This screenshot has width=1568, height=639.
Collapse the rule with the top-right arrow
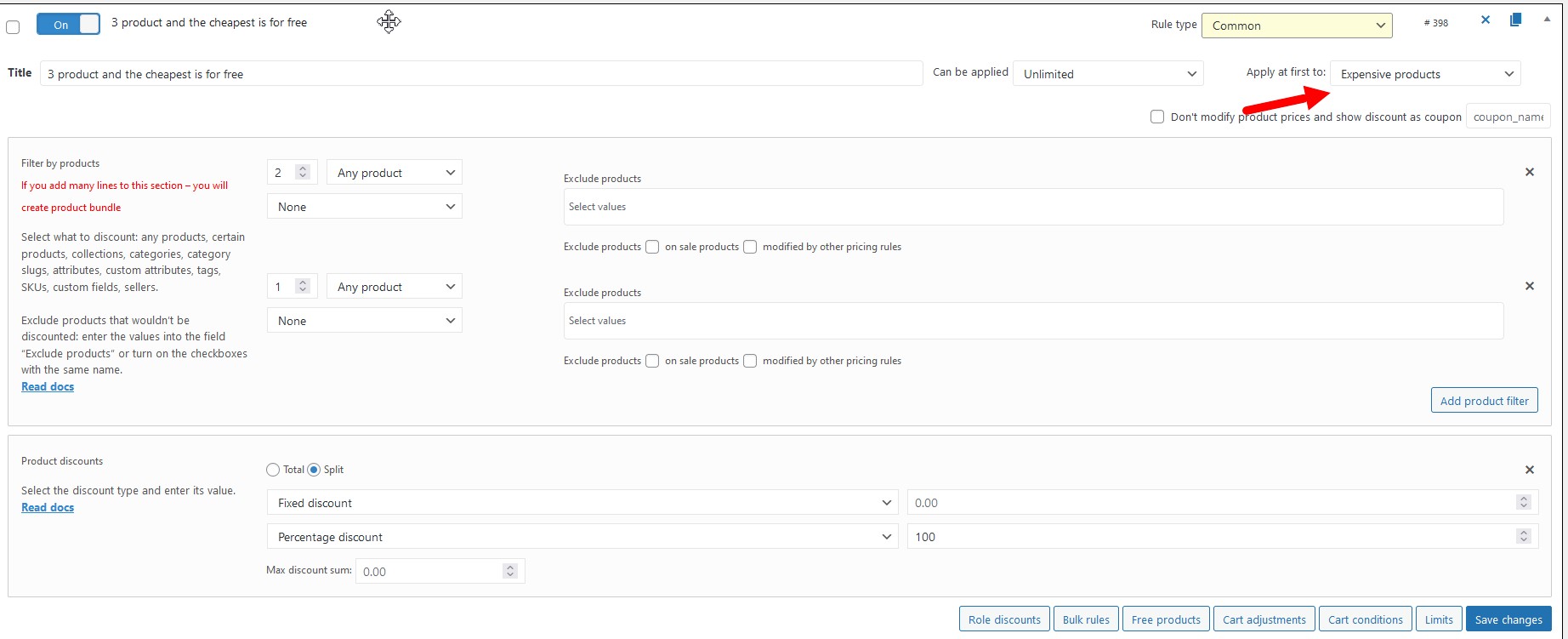[1547, 19]
